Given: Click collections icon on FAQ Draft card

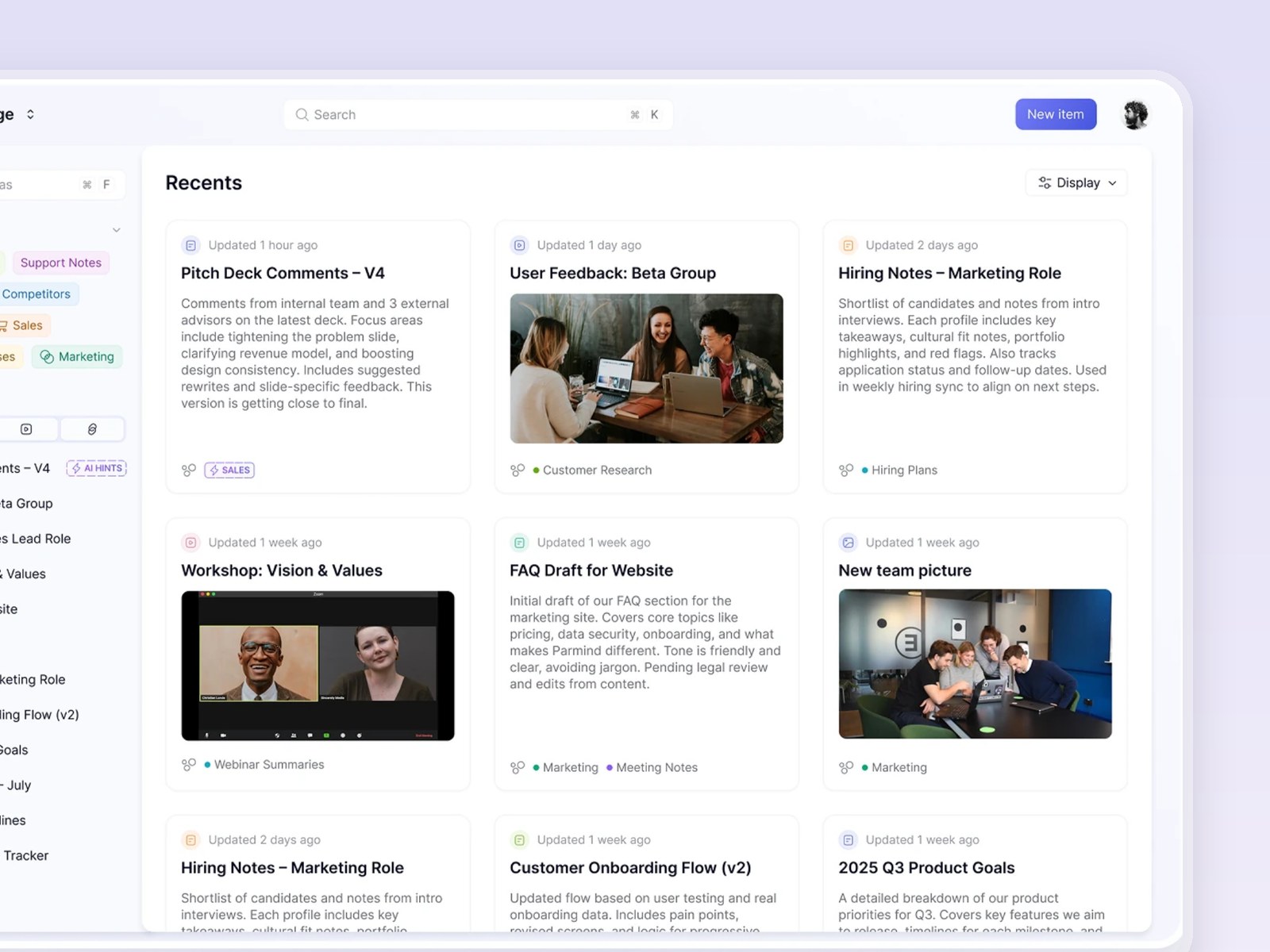Looking at the screenshot, I should pyautogui.click(x=518, y=768).
